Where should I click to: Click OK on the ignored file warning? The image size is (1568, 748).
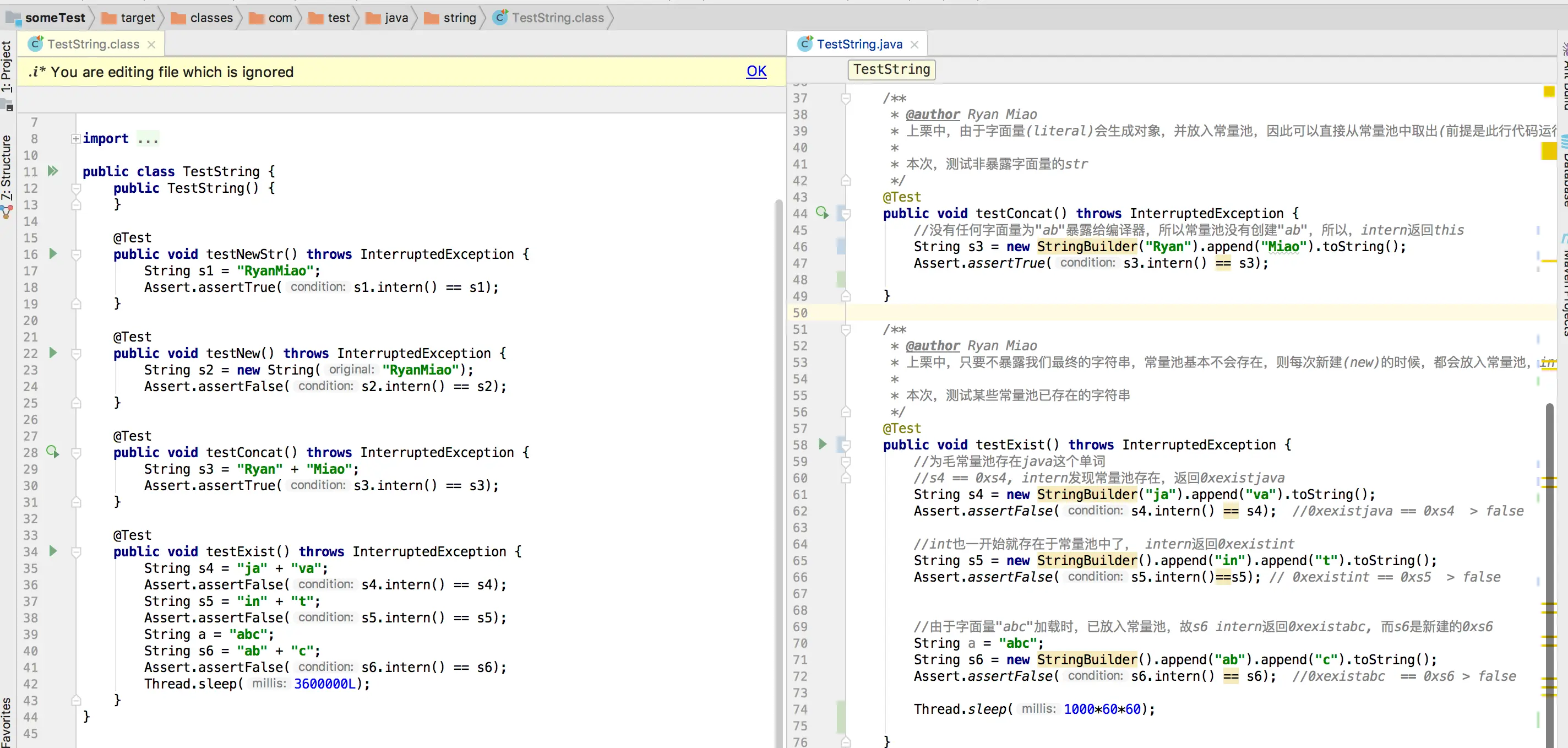[x=756, y=71]
